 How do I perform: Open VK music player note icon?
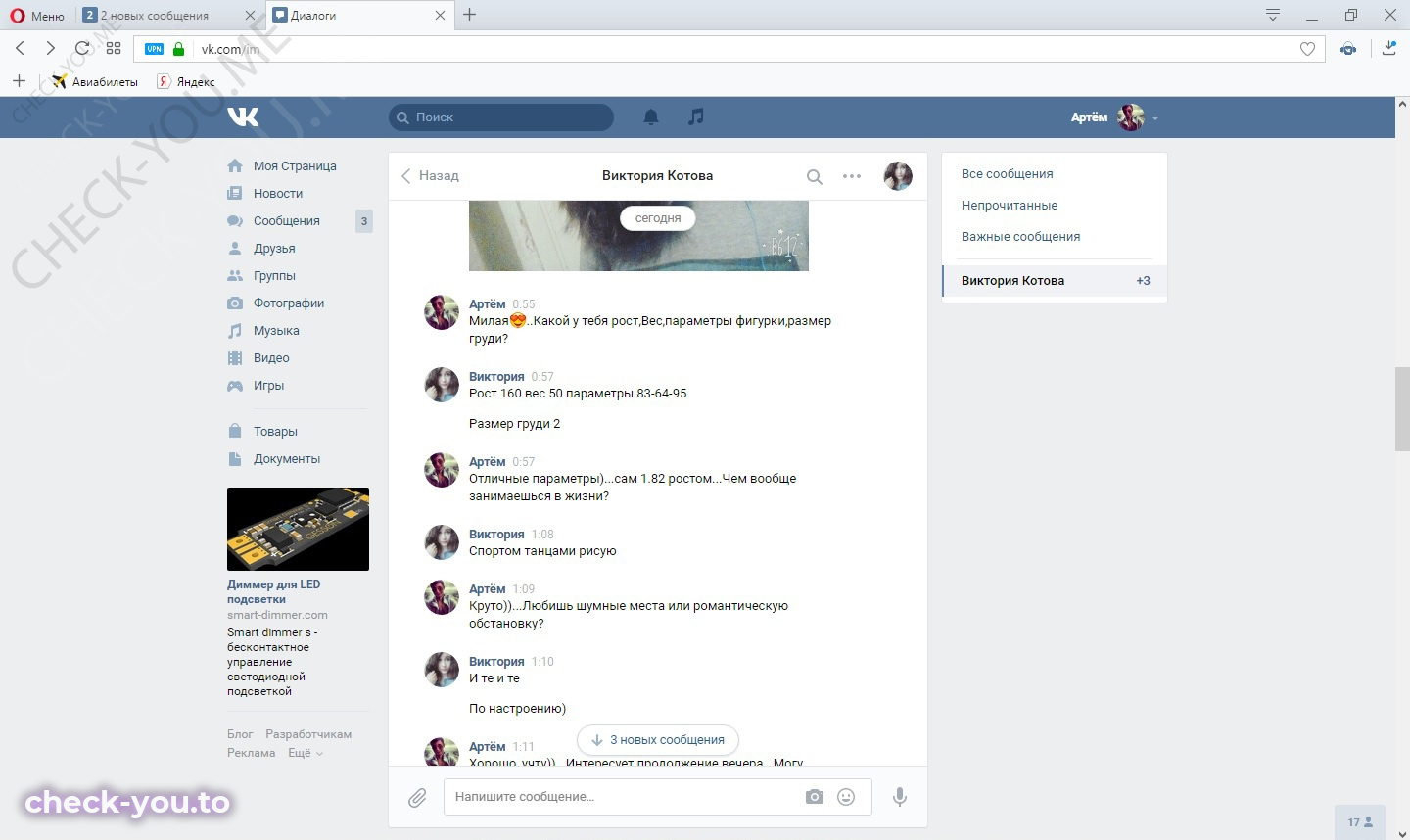[695, 117]
